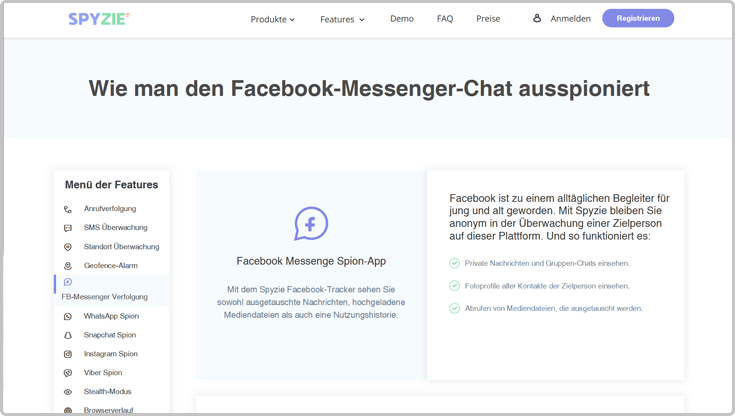Click the phone icon beside Anrufverfolgung

[68, 209]
